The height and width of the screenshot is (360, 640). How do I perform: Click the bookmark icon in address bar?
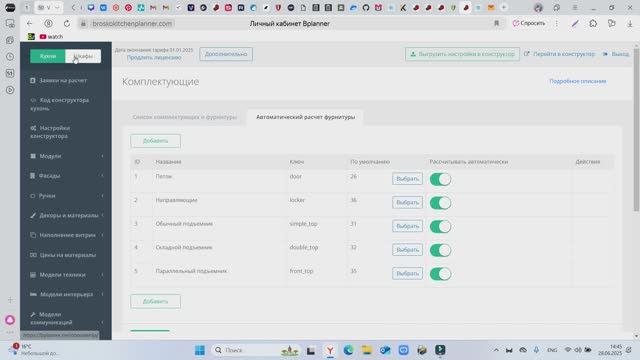496,24
